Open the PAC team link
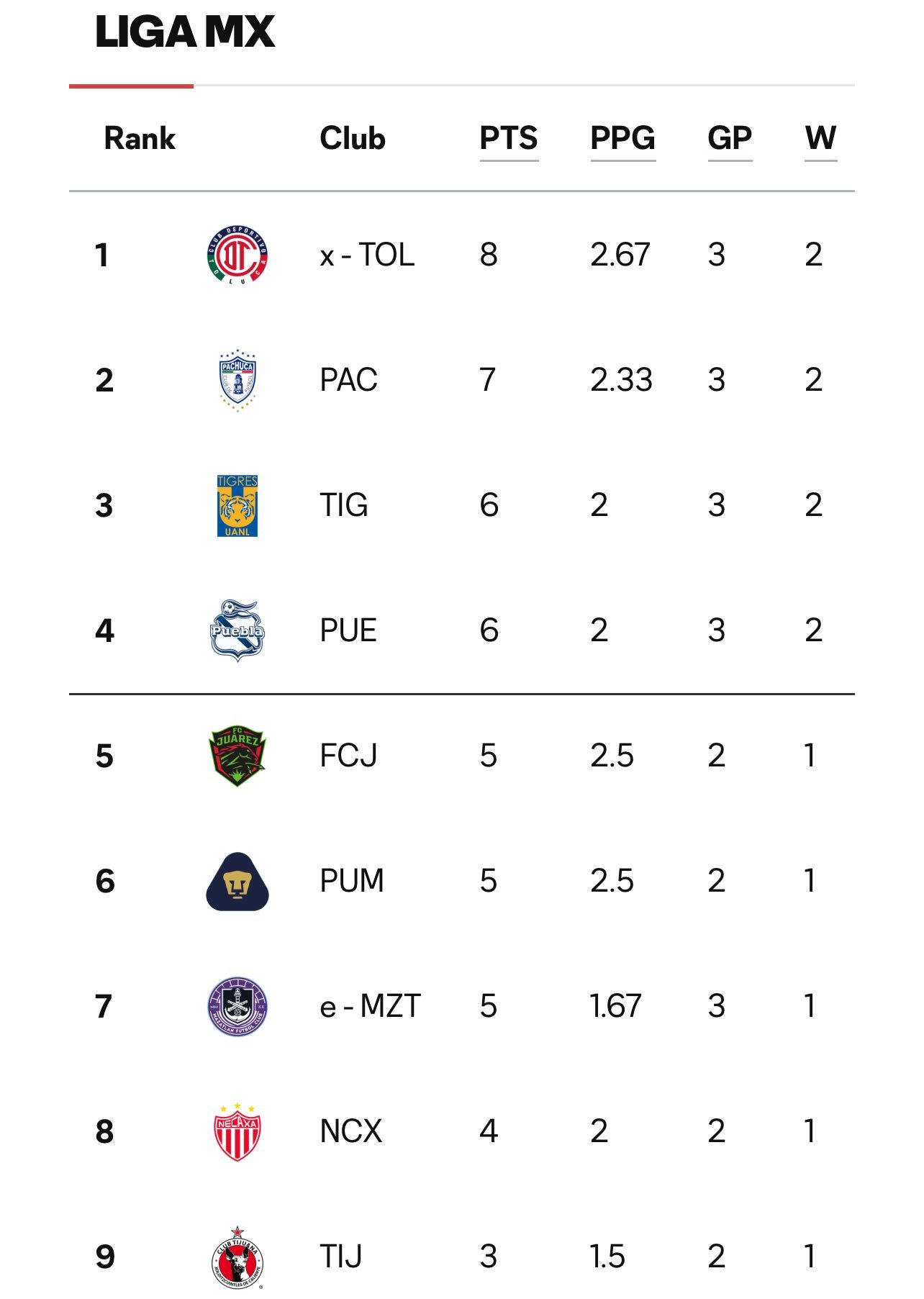Viewport: 924px width, 1299px height. (348, 380)
